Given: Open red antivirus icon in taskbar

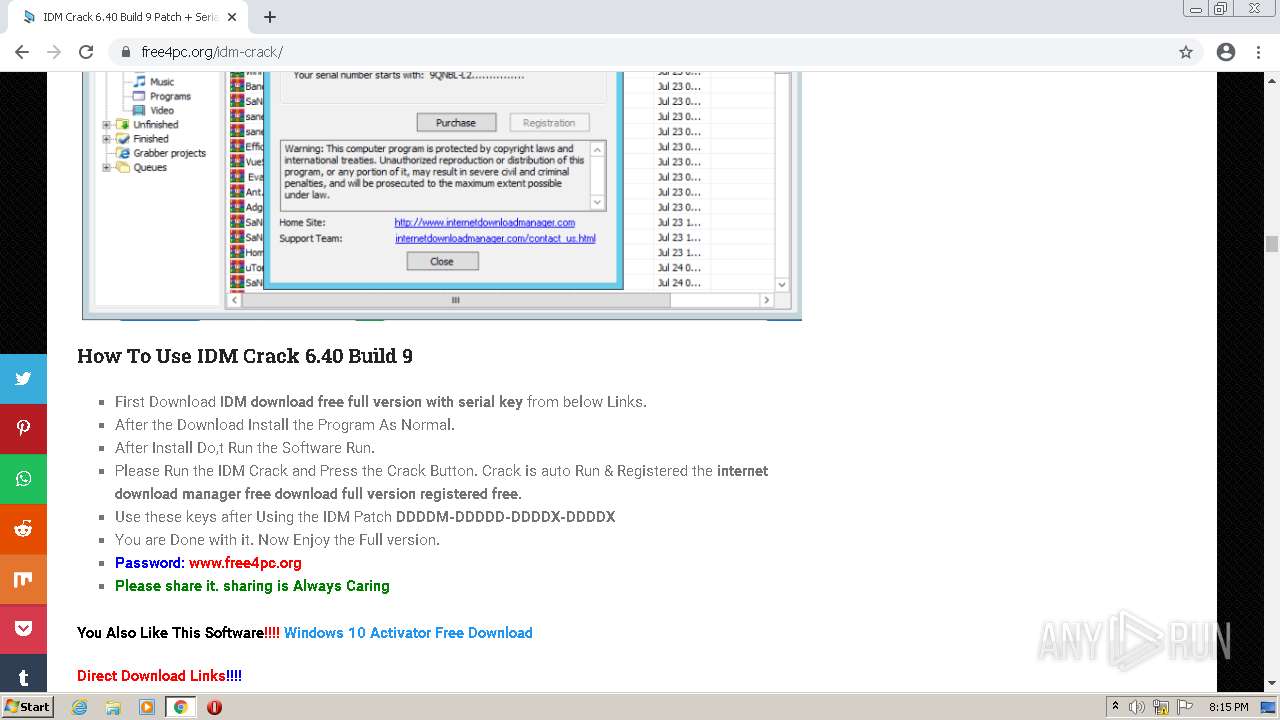Looking at the screenshot, I should coord(214,707).
